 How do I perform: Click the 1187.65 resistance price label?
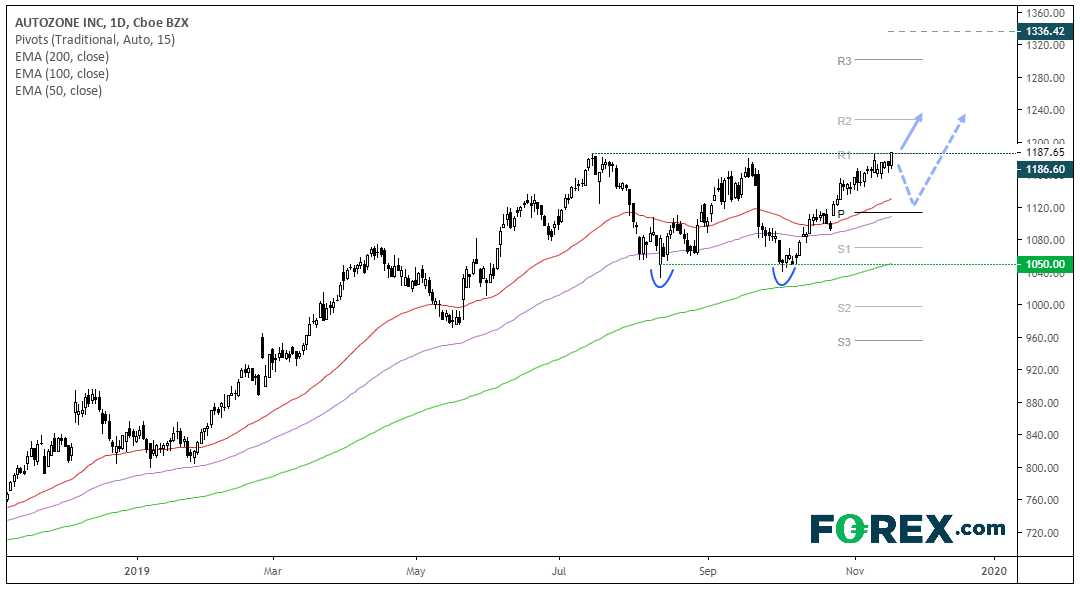[x=1045, y=152]
